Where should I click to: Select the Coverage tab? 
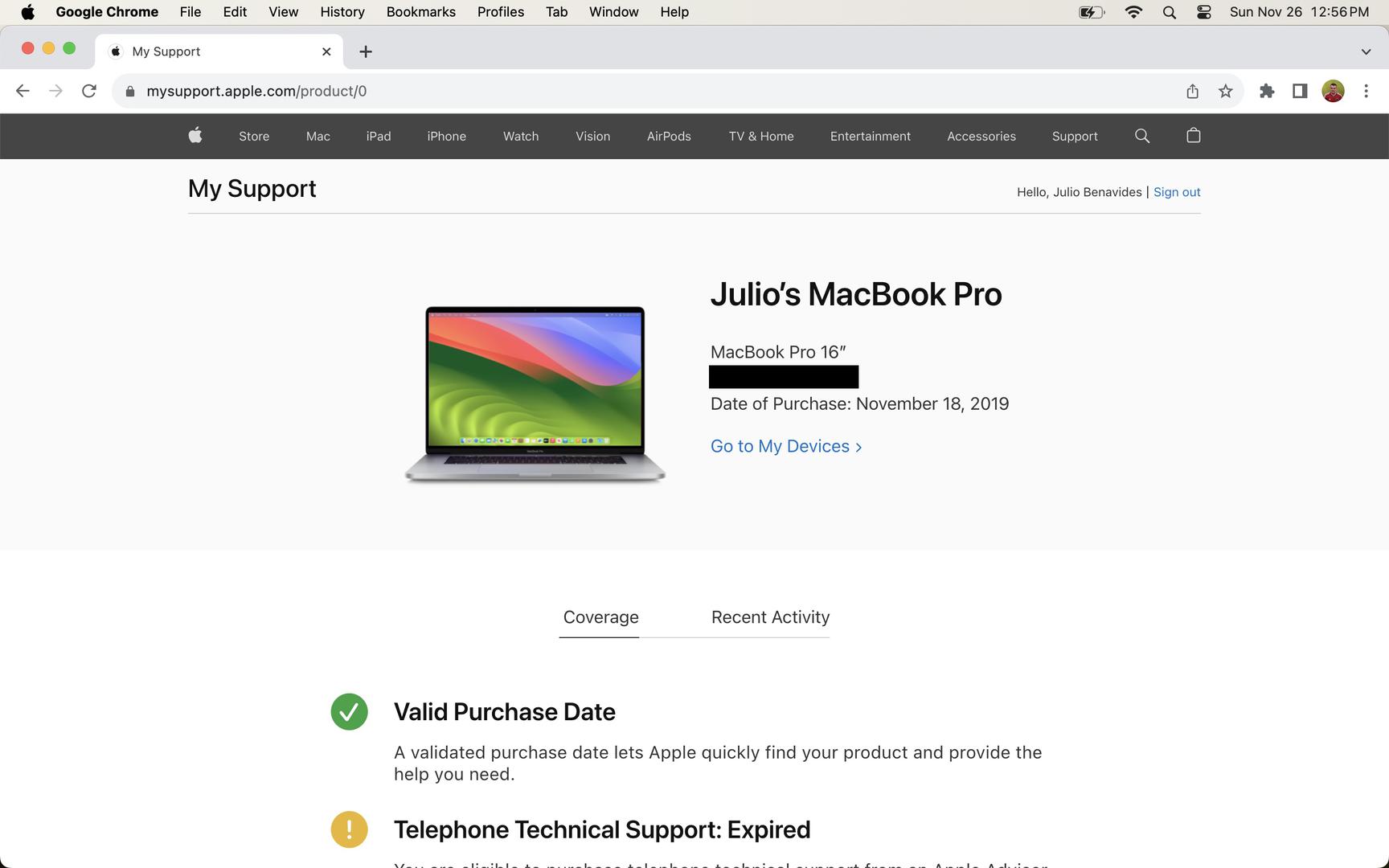[600, 617]
